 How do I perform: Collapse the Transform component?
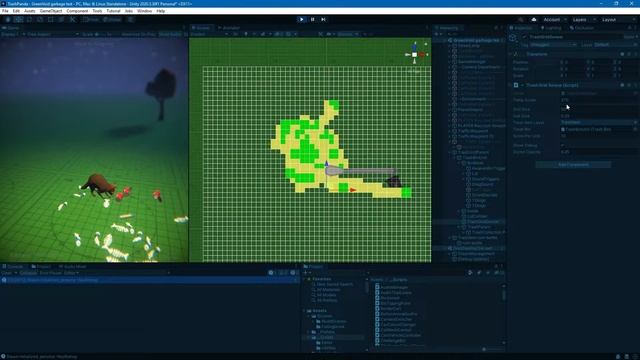pyautogui.click(x=510, y=54)
